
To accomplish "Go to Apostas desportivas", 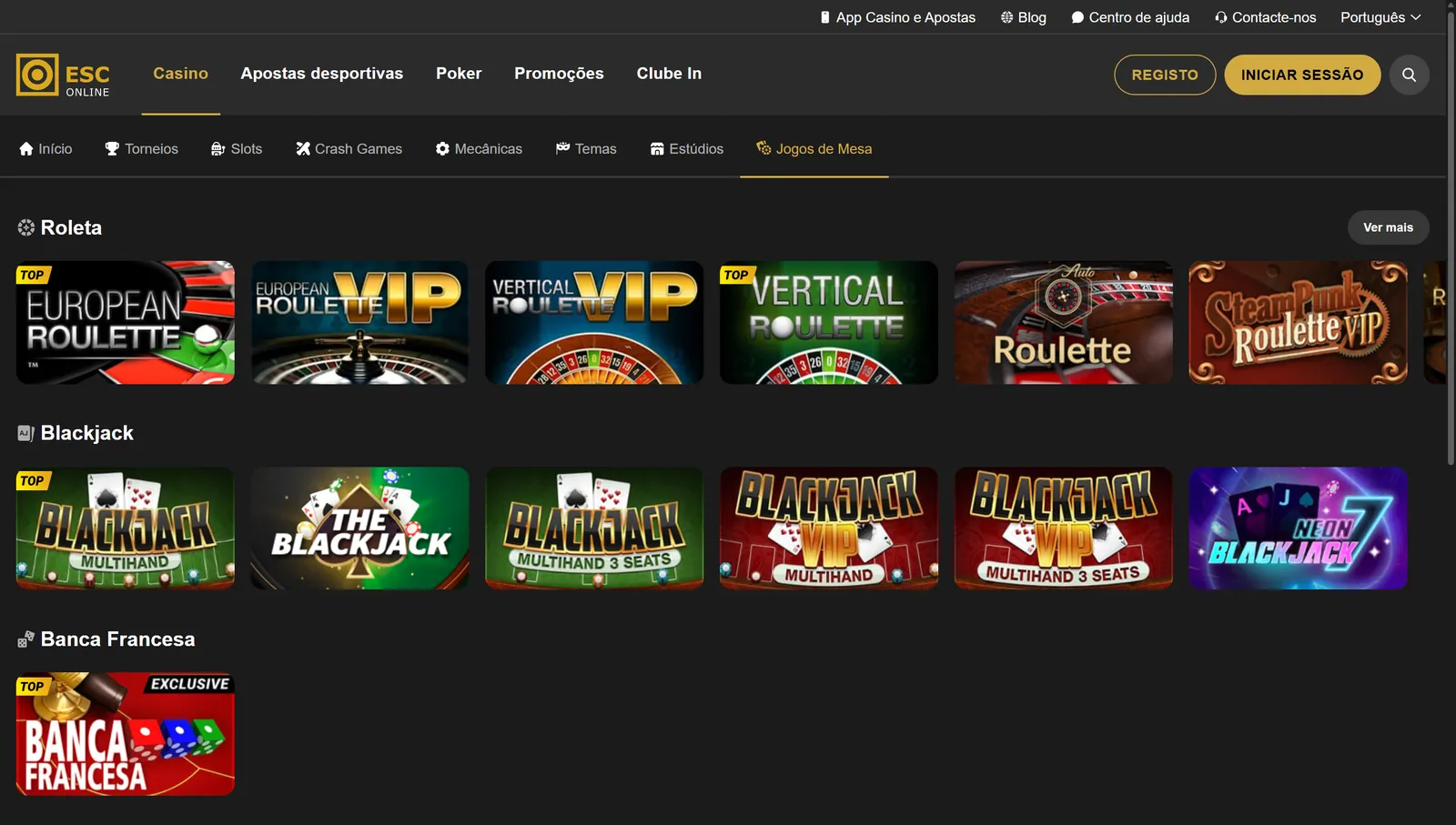I will coord(321,74).
